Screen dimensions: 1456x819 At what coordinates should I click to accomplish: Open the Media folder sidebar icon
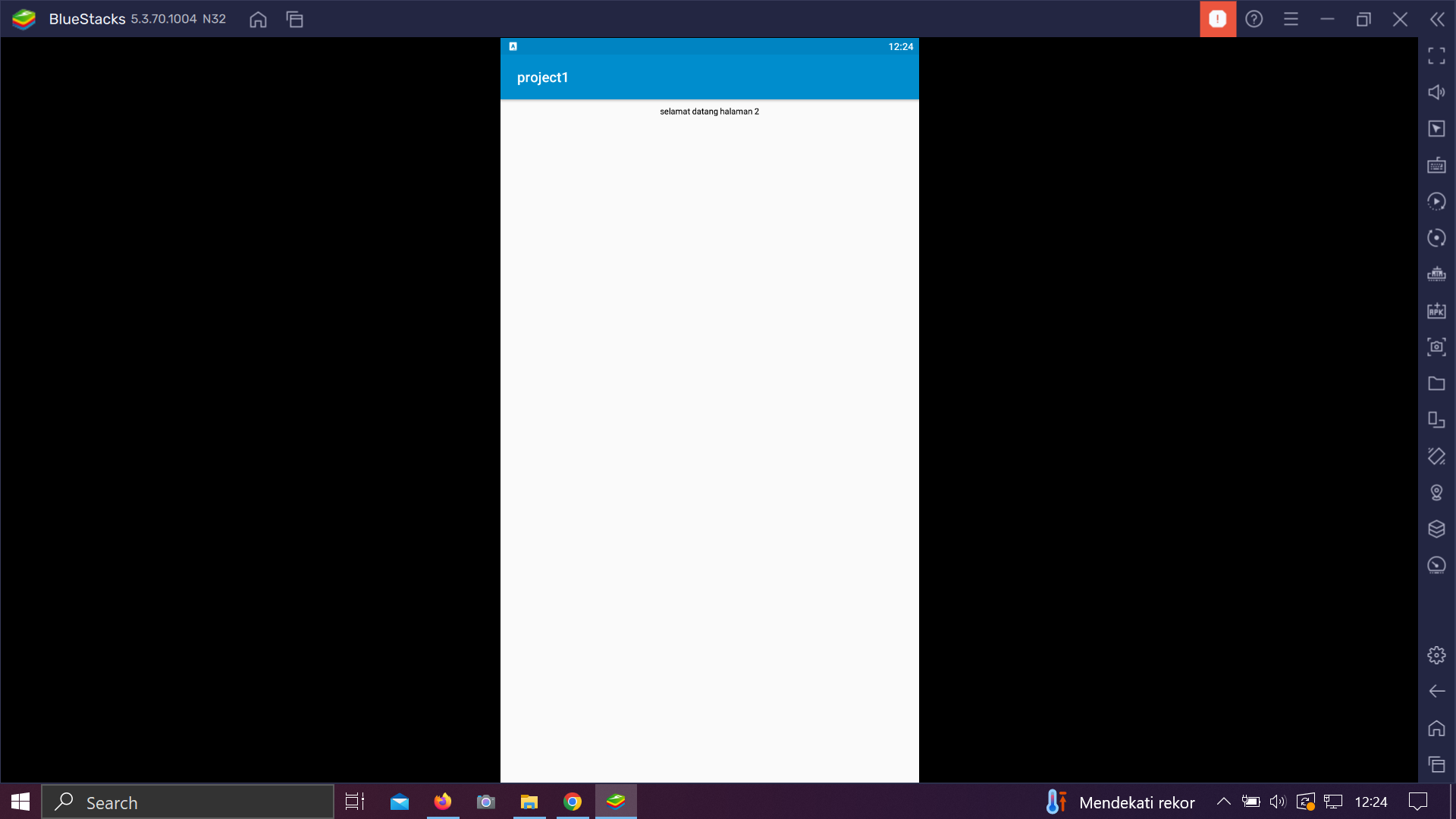1436,384
